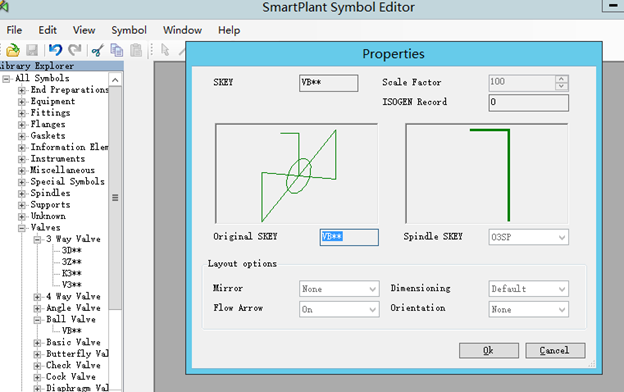
Task: Select the Unknown tree item
Action: 48,216
